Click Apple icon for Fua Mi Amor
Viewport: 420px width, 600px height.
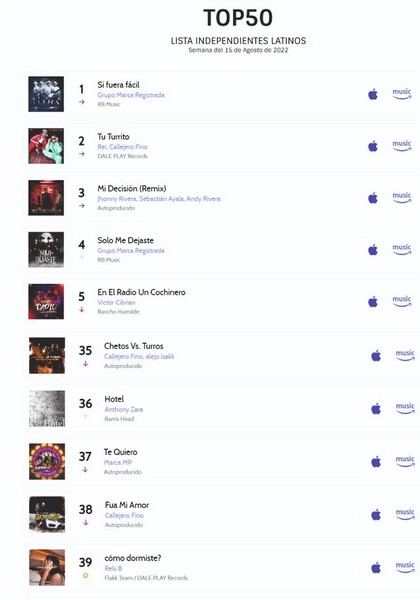tap(376, 515)
